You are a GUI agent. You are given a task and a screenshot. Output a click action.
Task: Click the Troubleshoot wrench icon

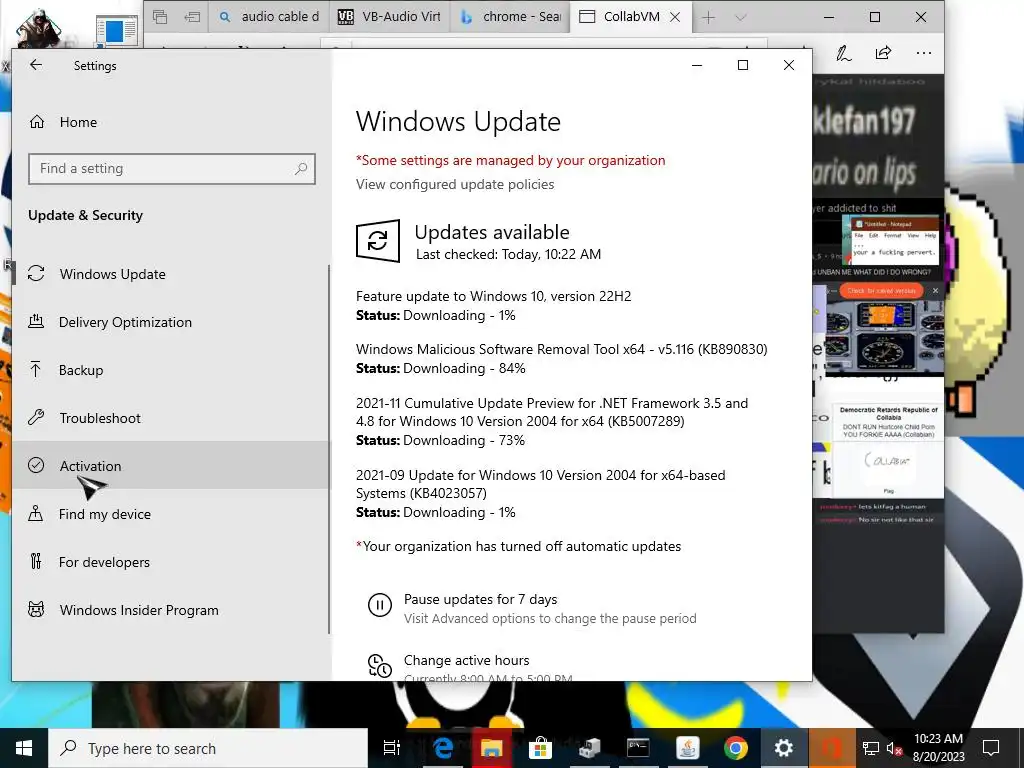click(37, 417)
